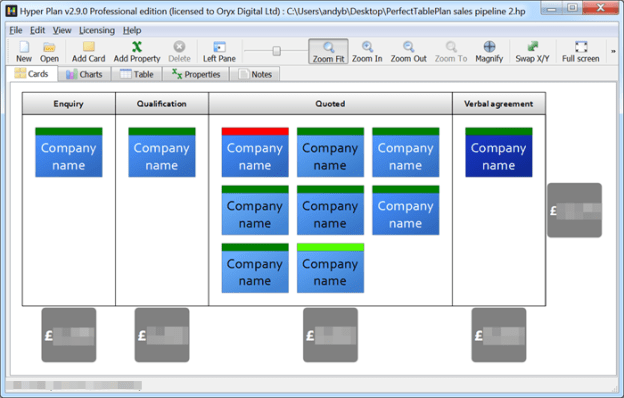The height and width of the screenshot is (398, 624).
Task: Adjust the zoom slider handle
Action: (x=277, y=51)
